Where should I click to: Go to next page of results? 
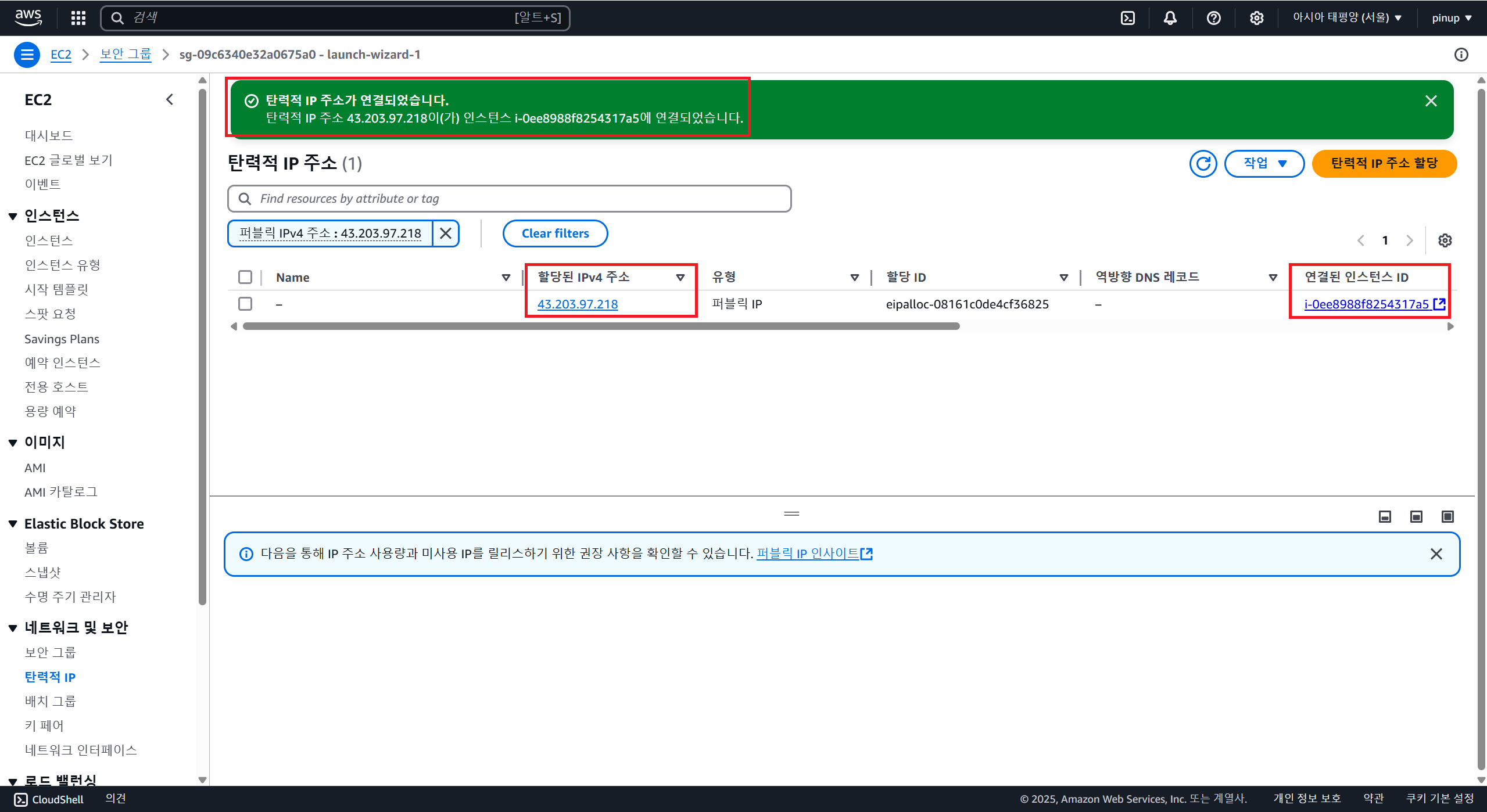pos(1410,240)
